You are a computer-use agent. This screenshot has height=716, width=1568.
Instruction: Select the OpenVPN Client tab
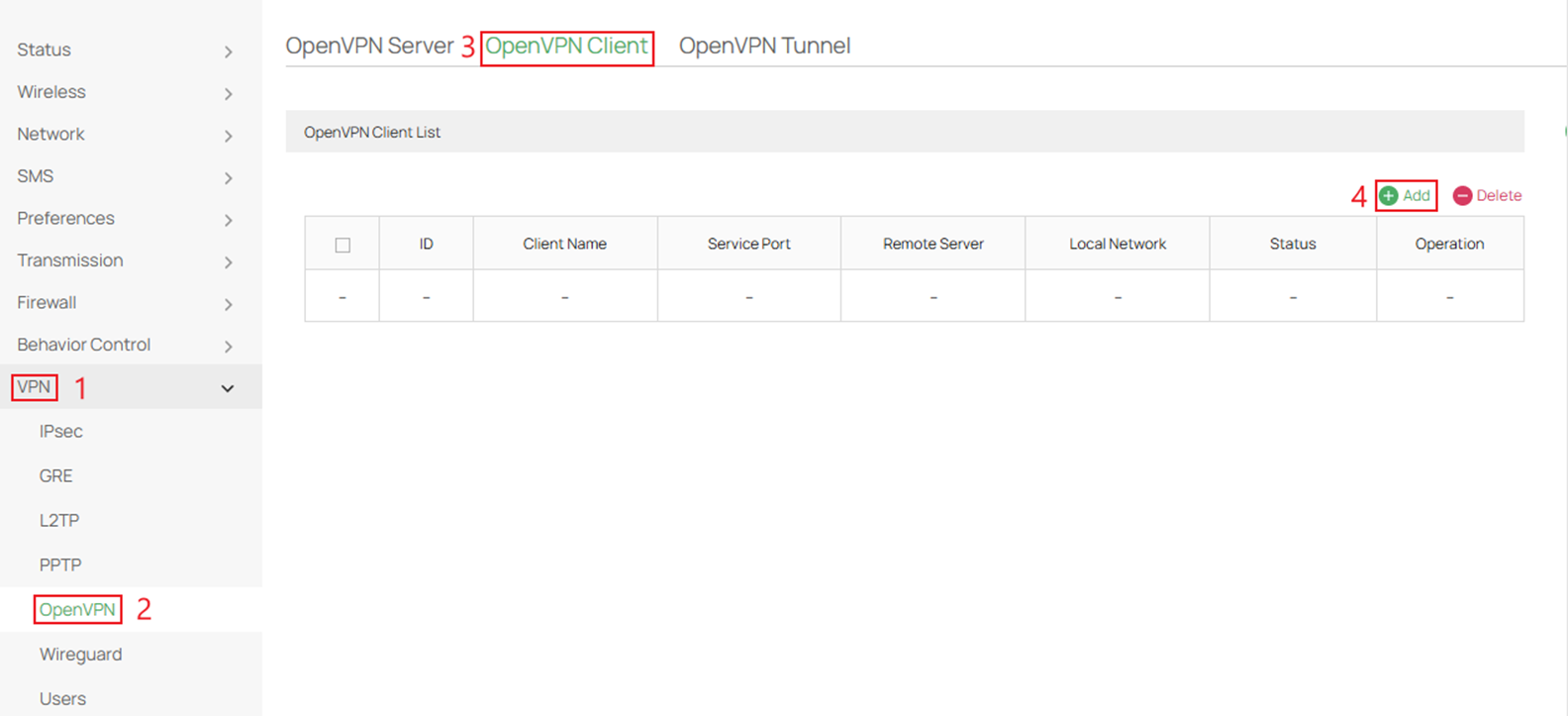[x=566, y=46]
